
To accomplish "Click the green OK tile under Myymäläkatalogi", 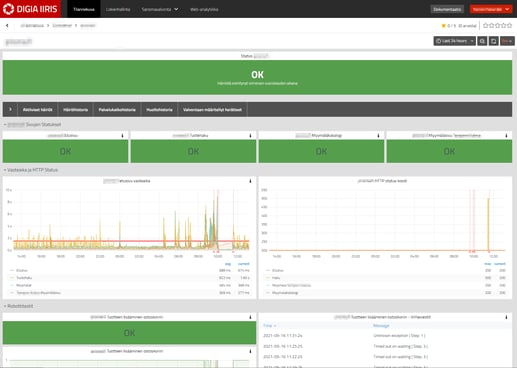I will (321, 151).
